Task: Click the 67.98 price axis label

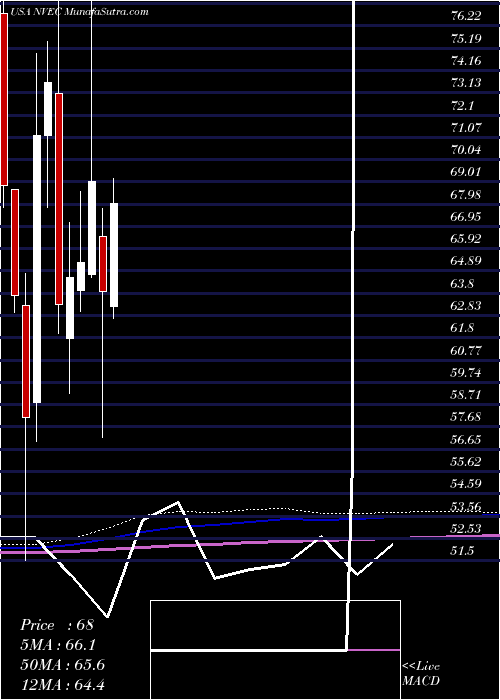Action: click(466, 194)
